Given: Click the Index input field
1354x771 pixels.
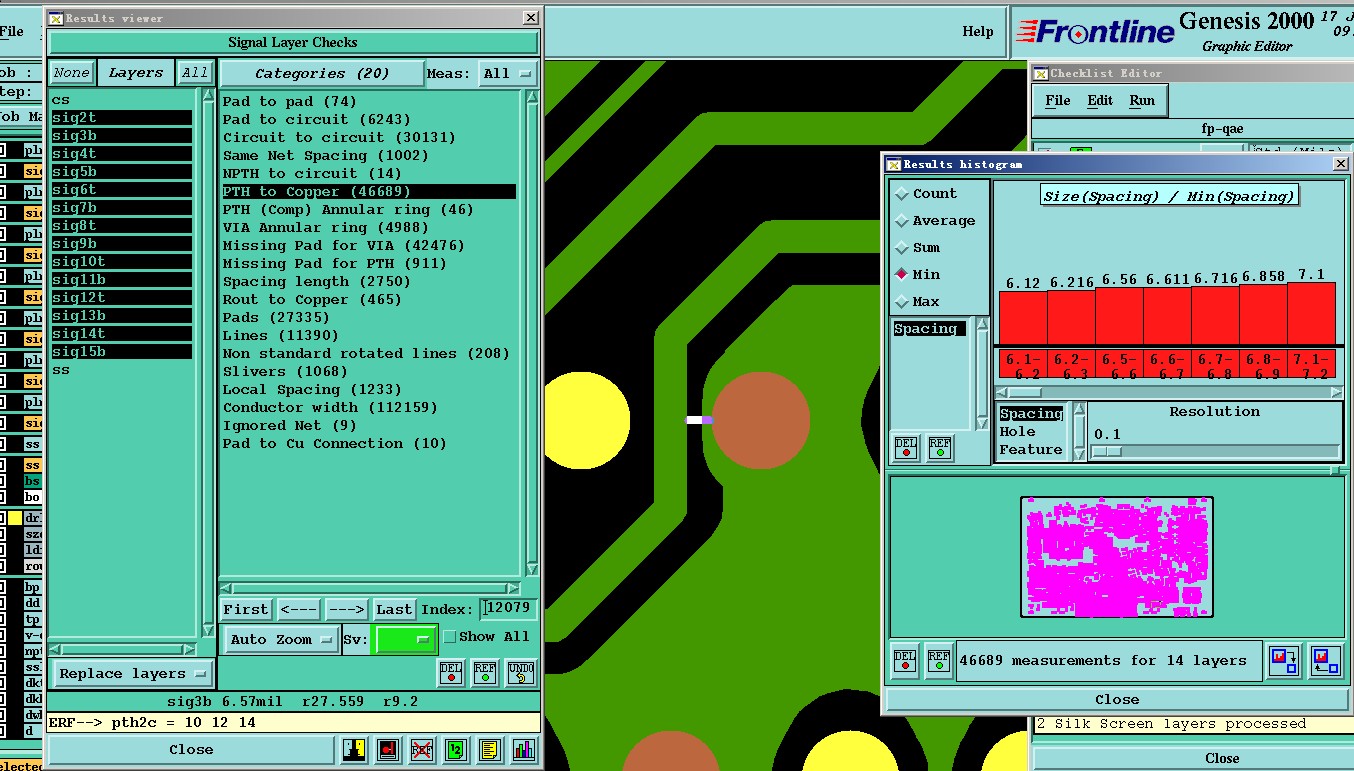Looking at the screenshot, I should coord(509,609).
